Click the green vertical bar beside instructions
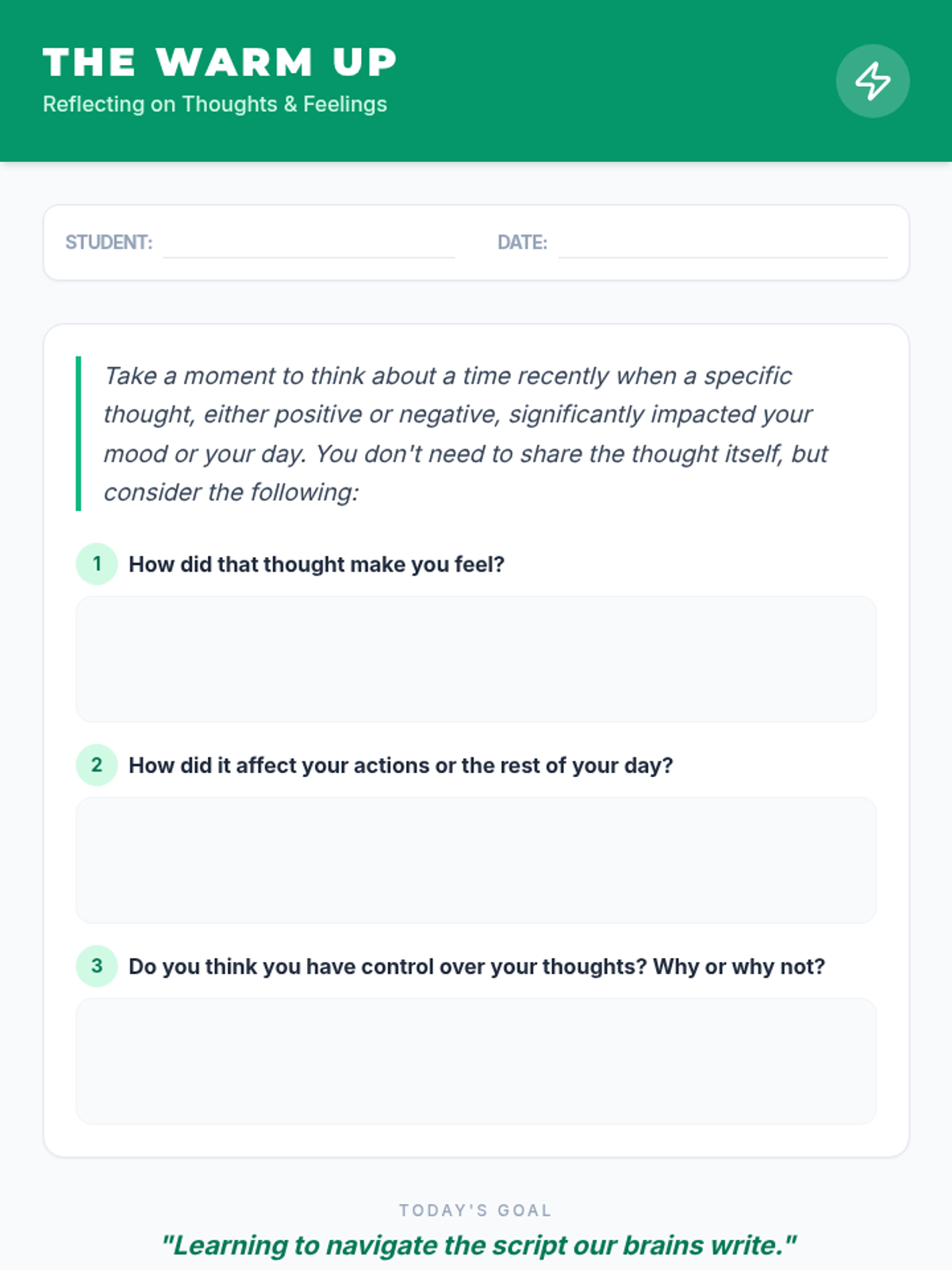This screenshot has width=952, height=1270. pos(79,433)
